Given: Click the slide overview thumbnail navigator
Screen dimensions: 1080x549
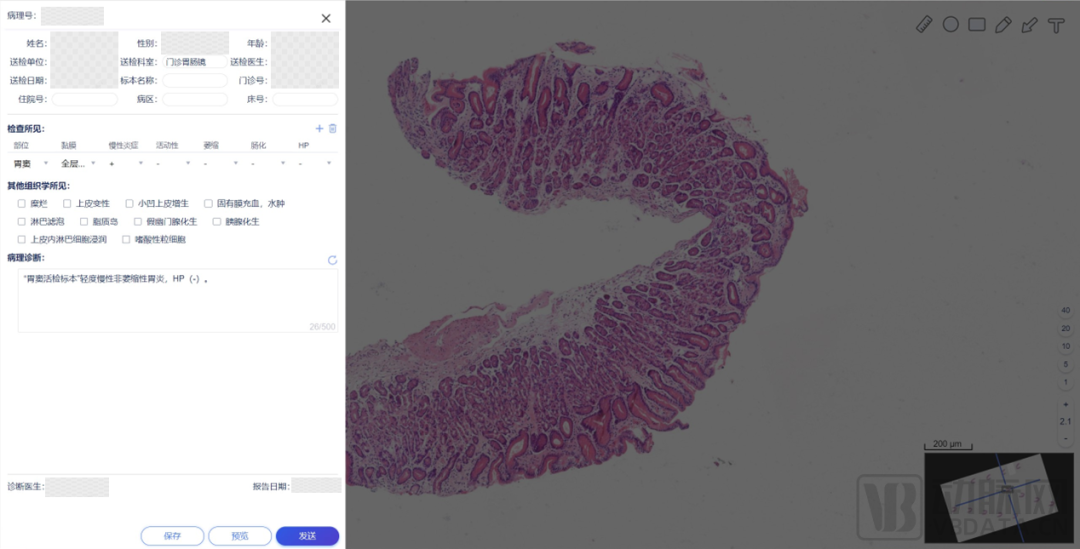Looking at the screenshot, I should [x=1001, y=498].
